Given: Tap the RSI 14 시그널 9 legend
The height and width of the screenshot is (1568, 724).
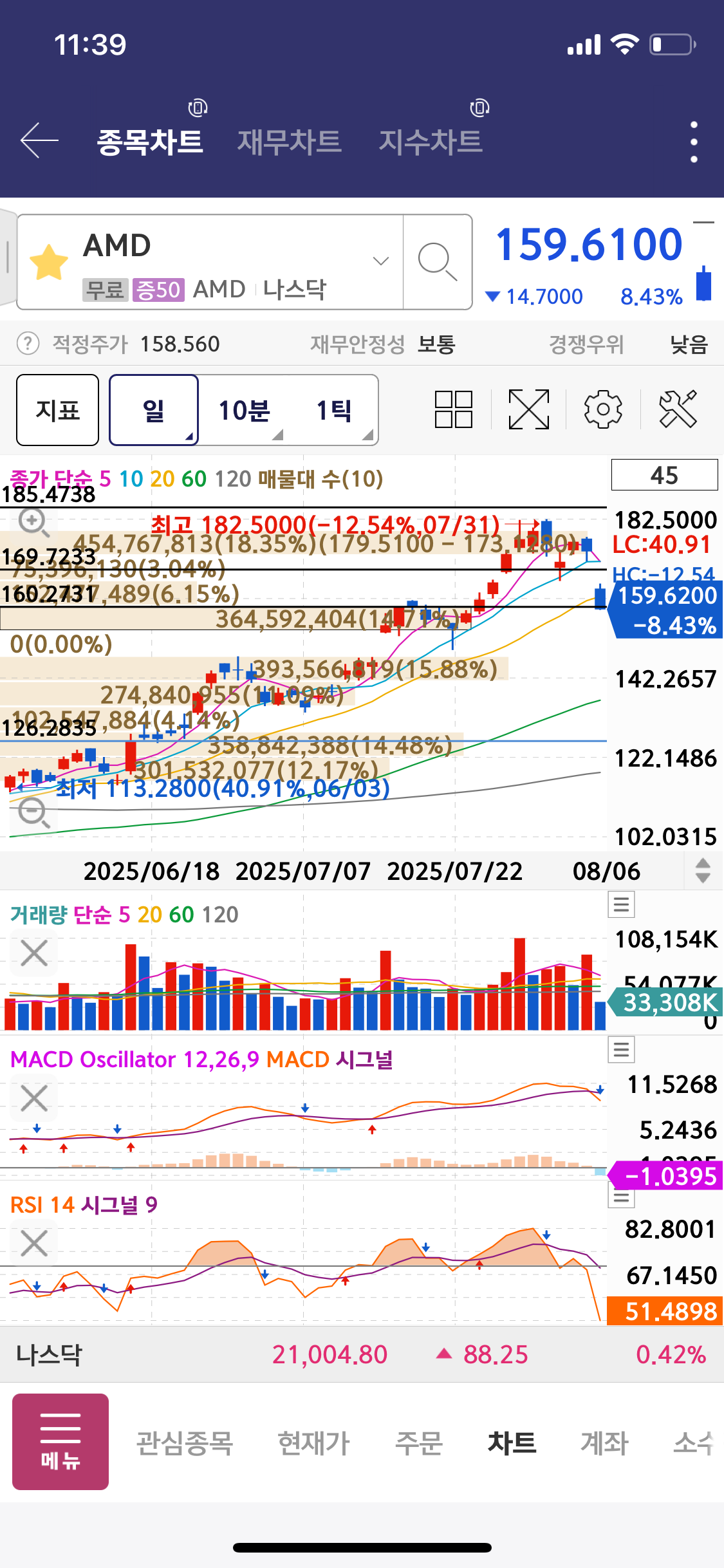Looking at the screenshot, I should pos(84,1204).
